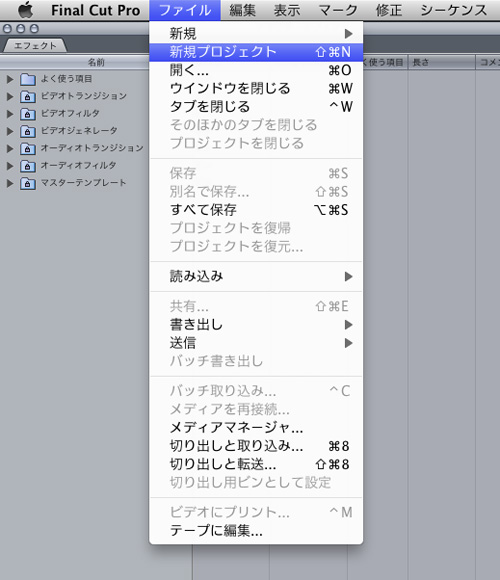500x580 pixels.
Task: Click the よく使う項目 folder icon
Action: (28, 79)
